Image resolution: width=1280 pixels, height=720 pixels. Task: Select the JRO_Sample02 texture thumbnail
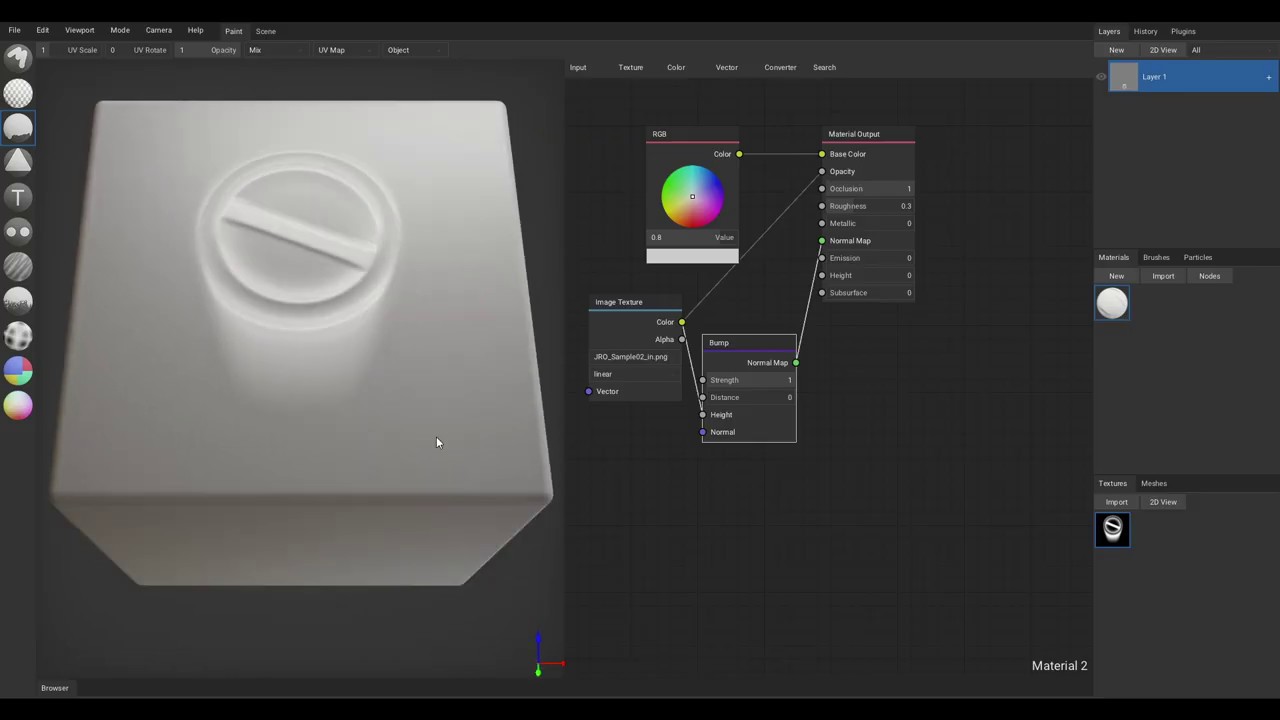[1112, 529]
